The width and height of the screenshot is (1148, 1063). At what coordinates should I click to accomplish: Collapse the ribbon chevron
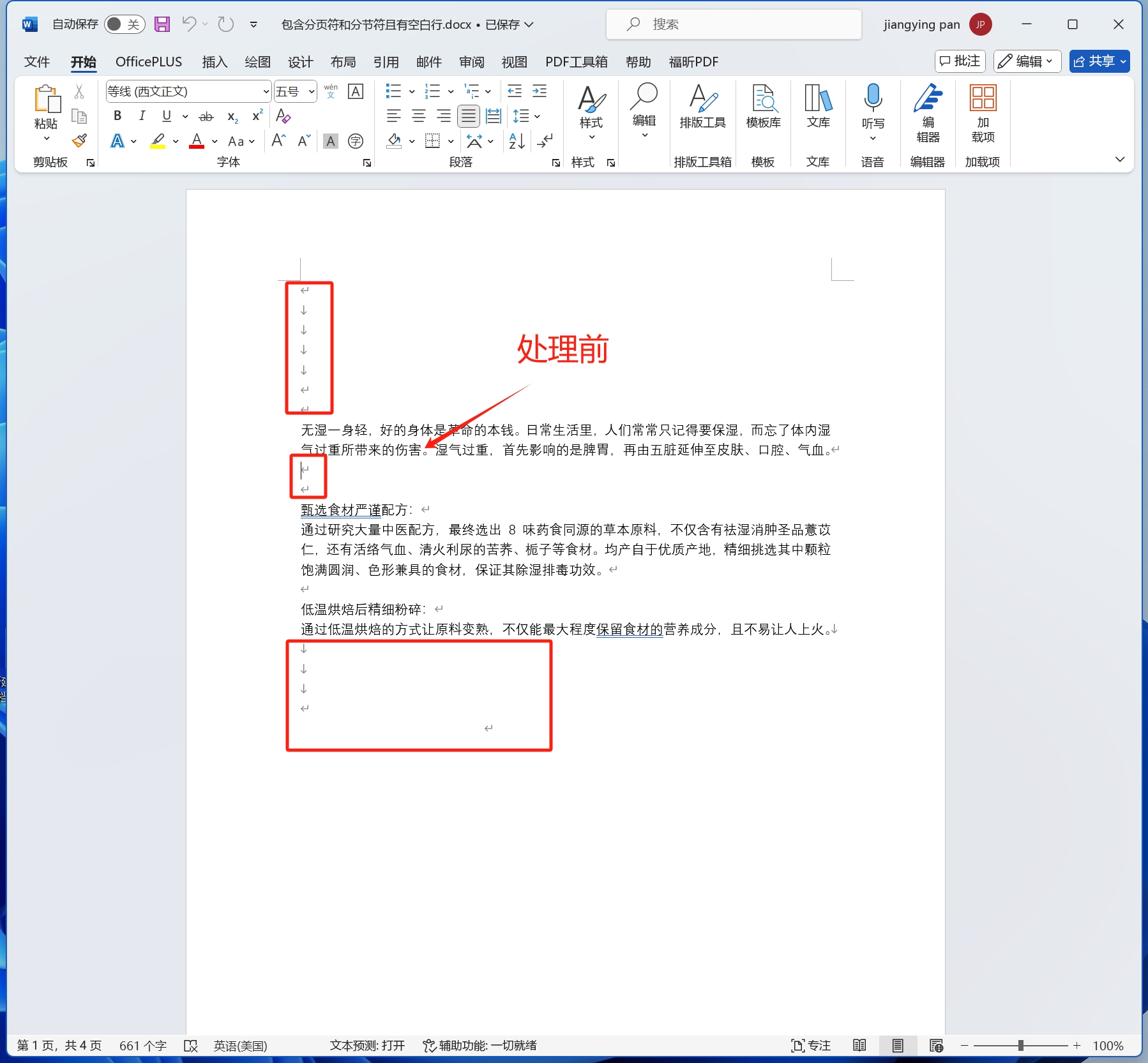click(1120, 159)
